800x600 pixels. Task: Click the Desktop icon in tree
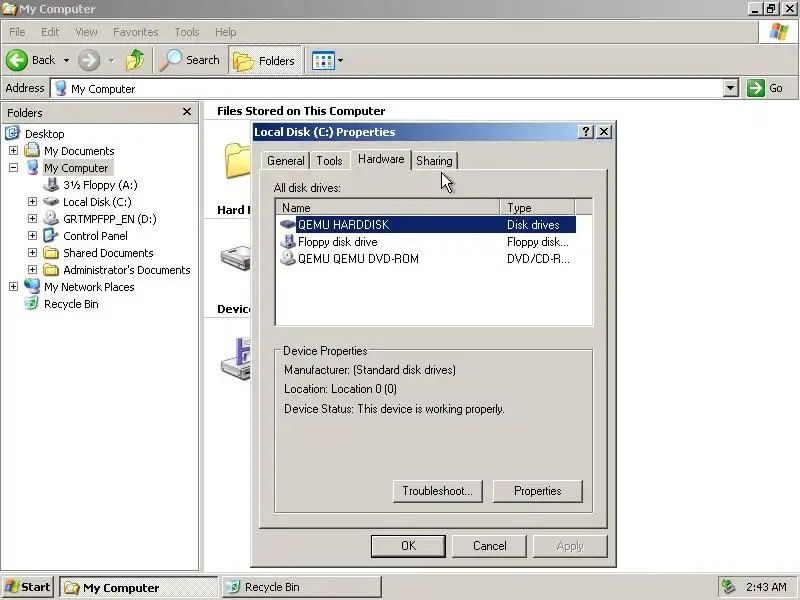click(x=12, y=134)
